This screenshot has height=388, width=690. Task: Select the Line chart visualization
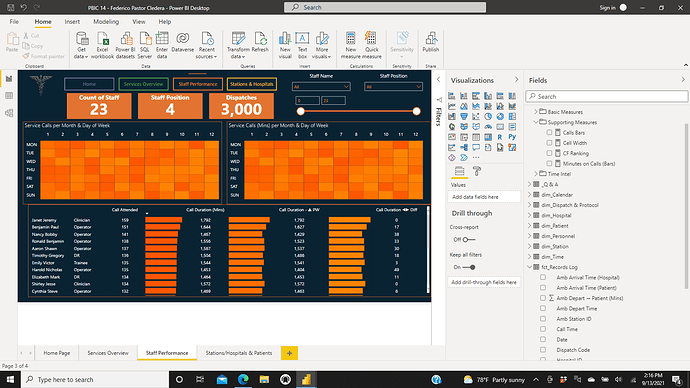452,106
